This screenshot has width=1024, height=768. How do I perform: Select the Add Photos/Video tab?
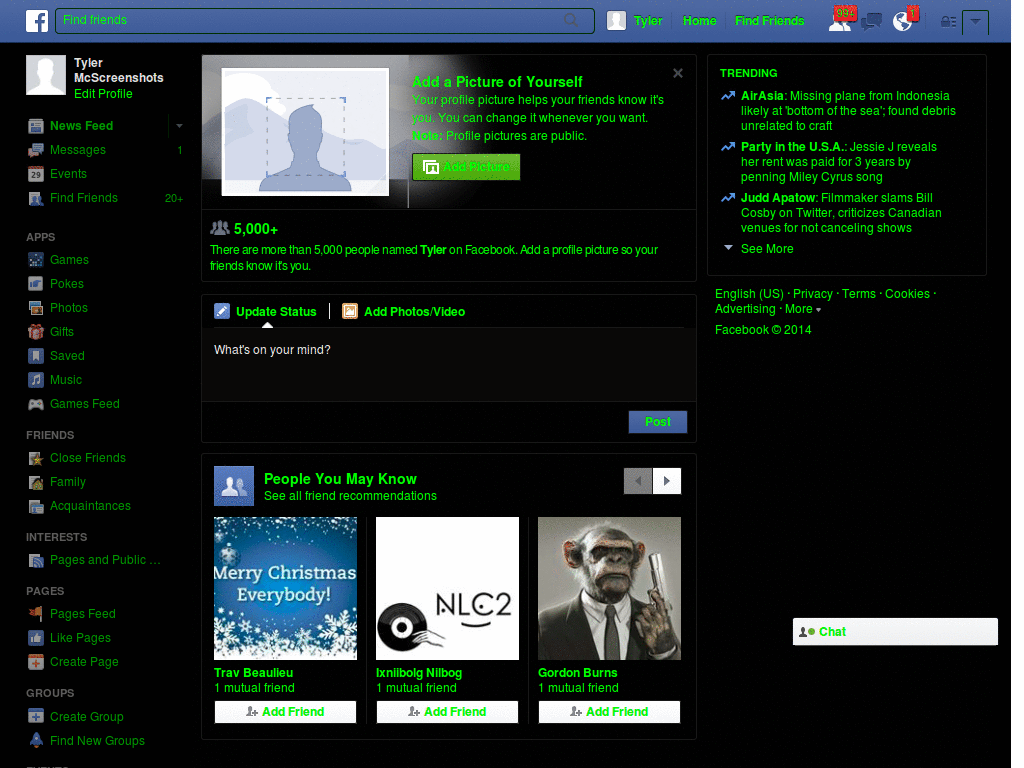tap(404, 312)
